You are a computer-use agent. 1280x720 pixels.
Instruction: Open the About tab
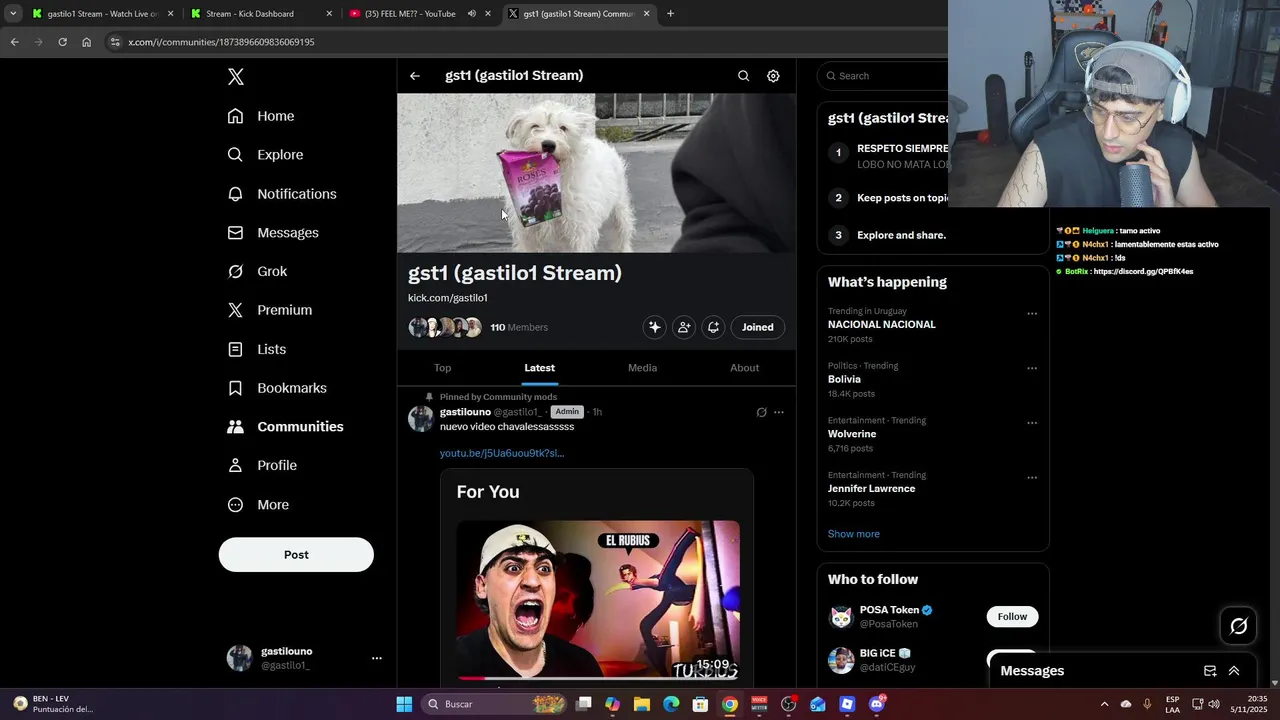coord(744,368)
